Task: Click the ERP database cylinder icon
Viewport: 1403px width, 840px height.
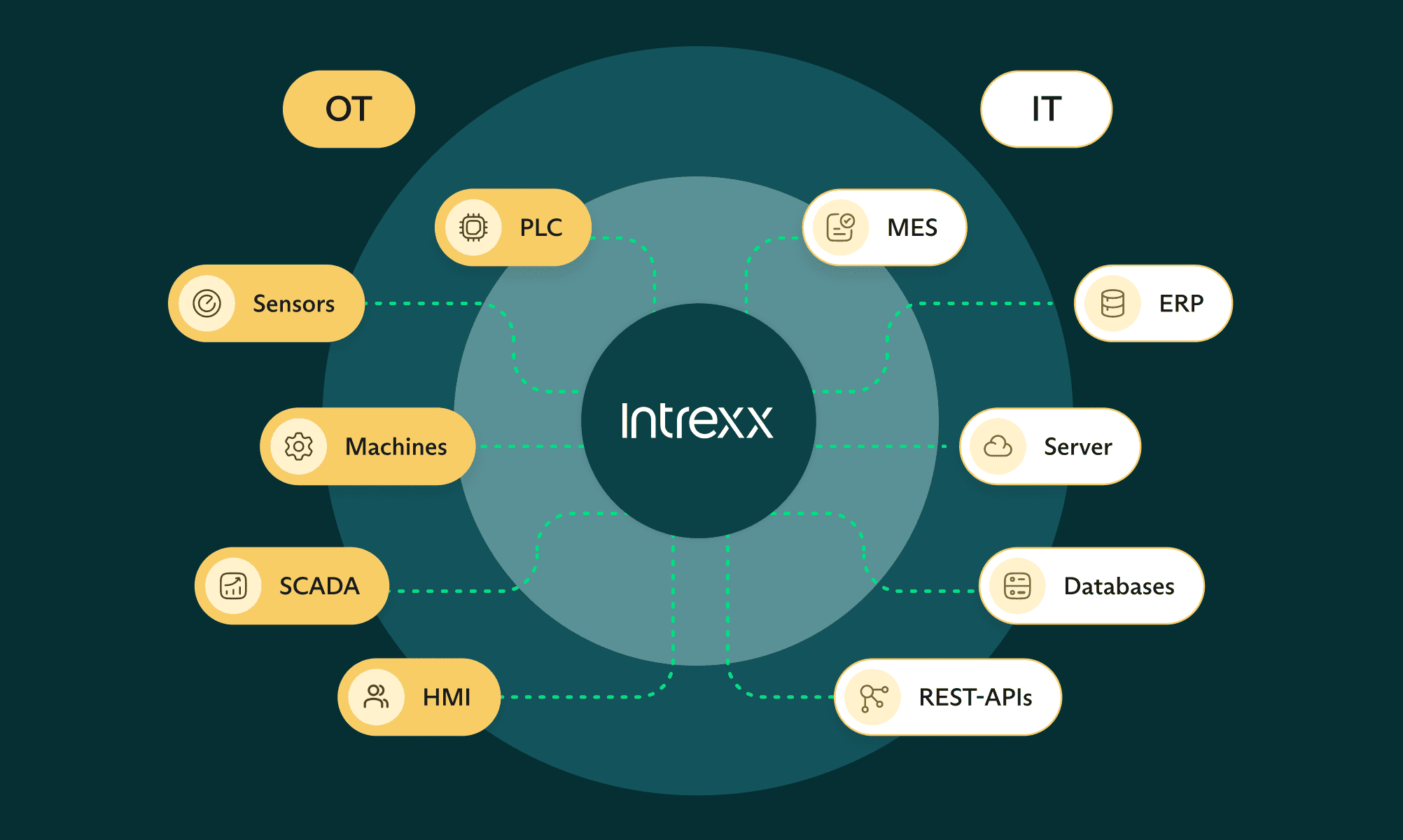Action: 1112,304
